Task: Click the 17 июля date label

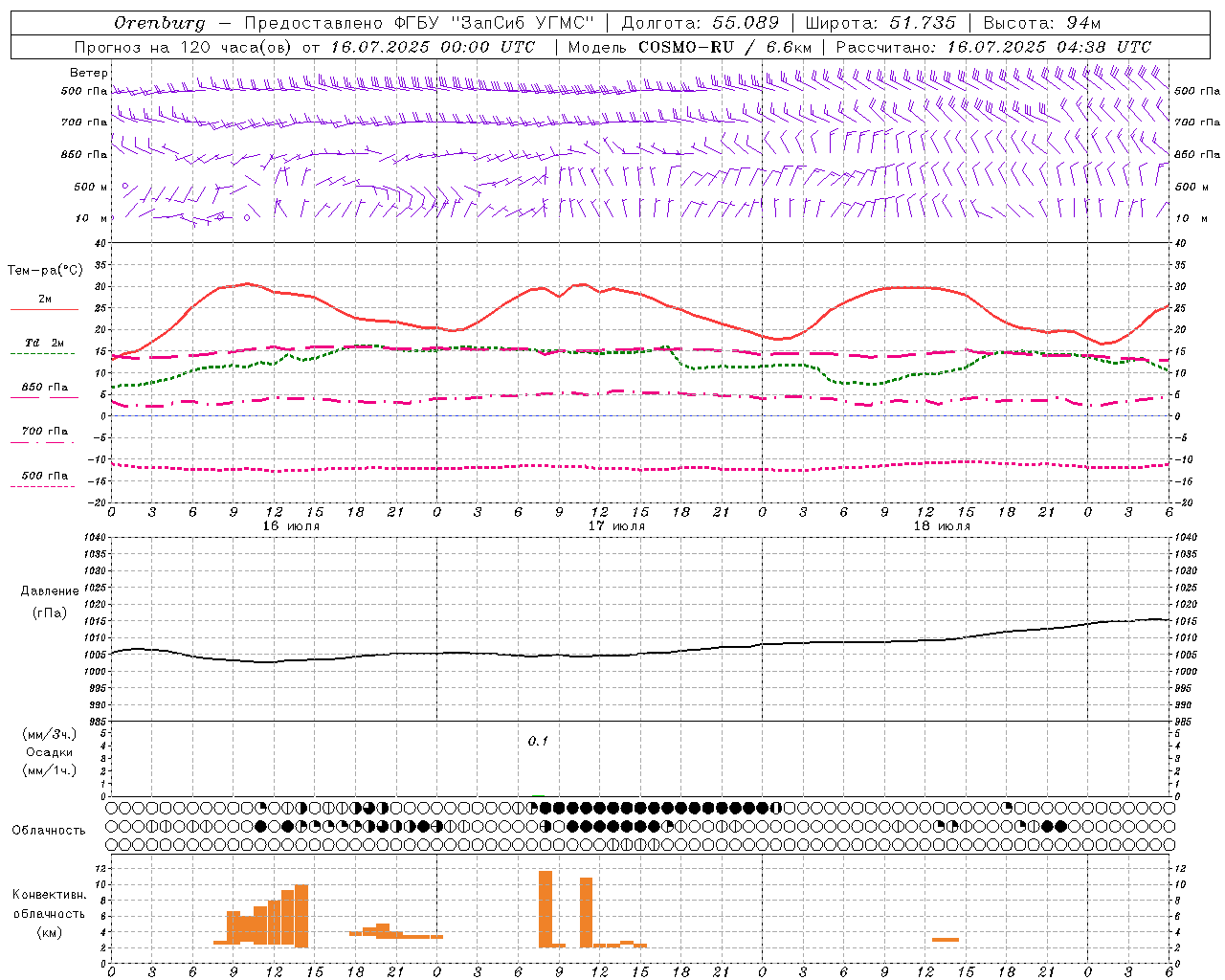Action: [616, 526]
